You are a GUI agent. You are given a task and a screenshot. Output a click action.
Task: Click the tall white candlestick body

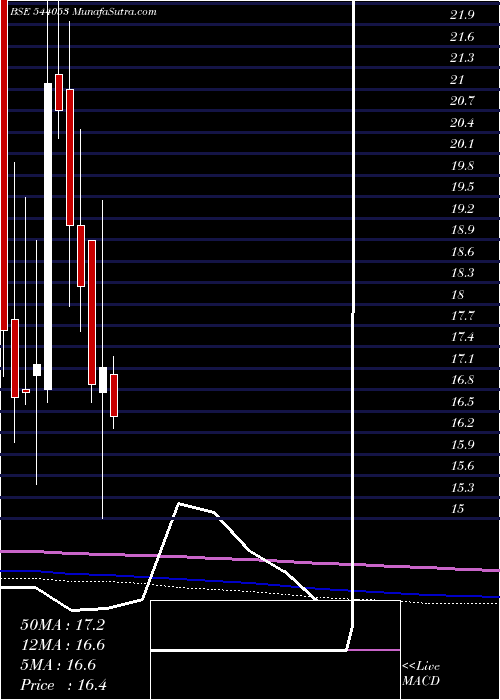(x=48, y=237)
